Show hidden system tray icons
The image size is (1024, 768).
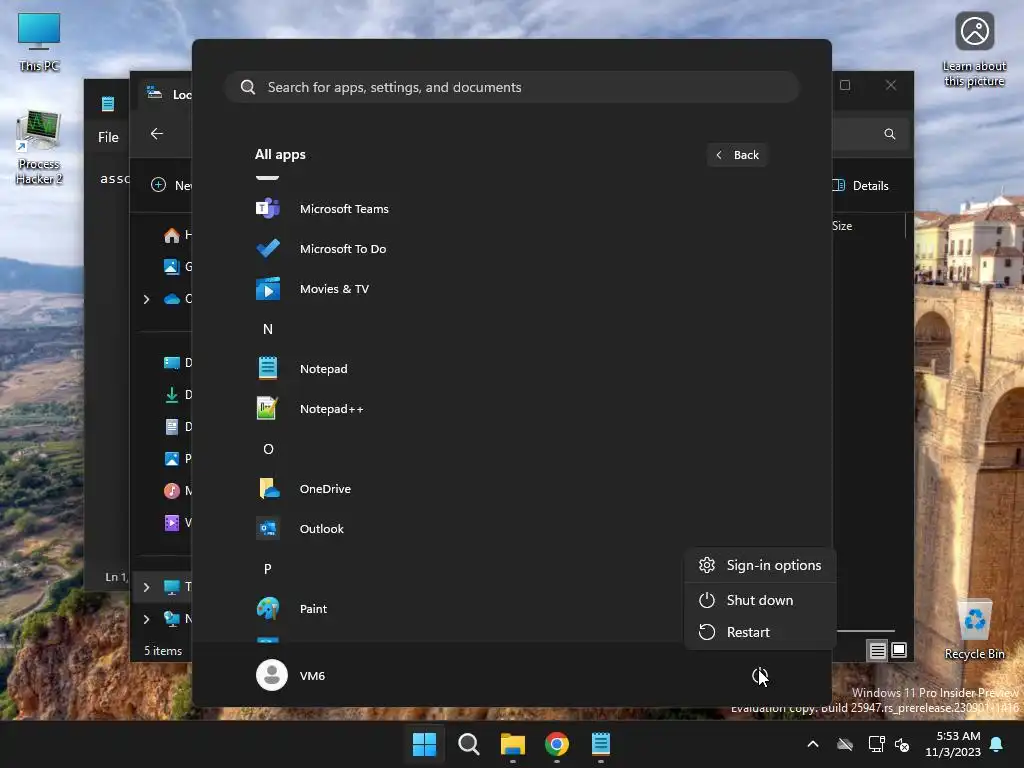click(813, 744)
